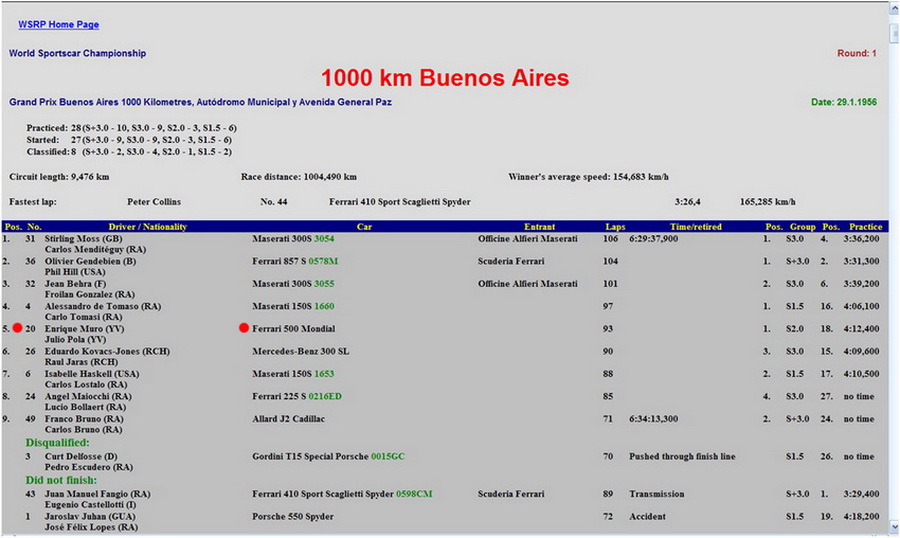Click Fangio's practice time '3:29,400'

click(861, 494)
